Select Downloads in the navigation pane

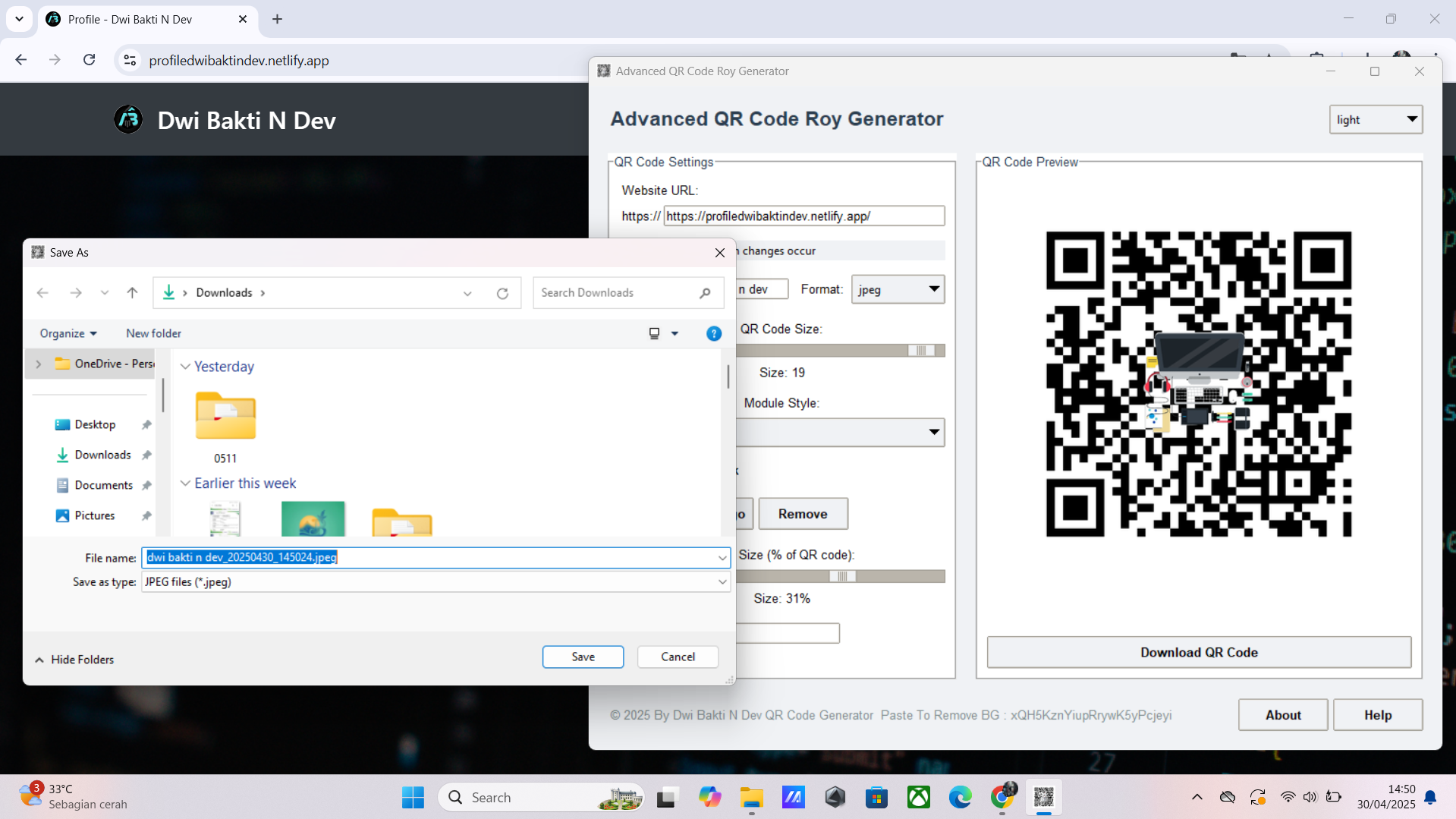[102, 455]
